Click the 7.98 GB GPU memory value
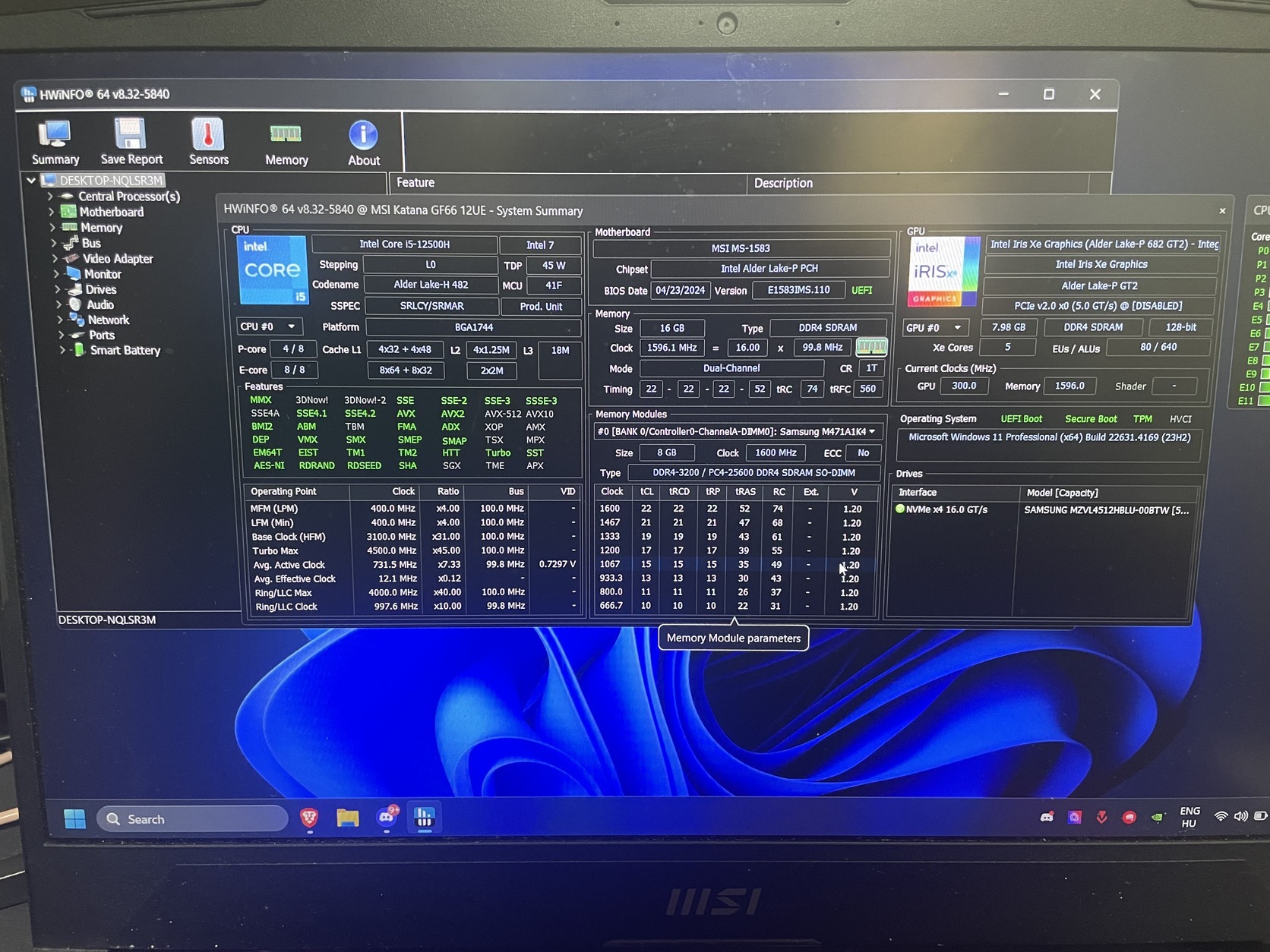 coord(1009,327)
